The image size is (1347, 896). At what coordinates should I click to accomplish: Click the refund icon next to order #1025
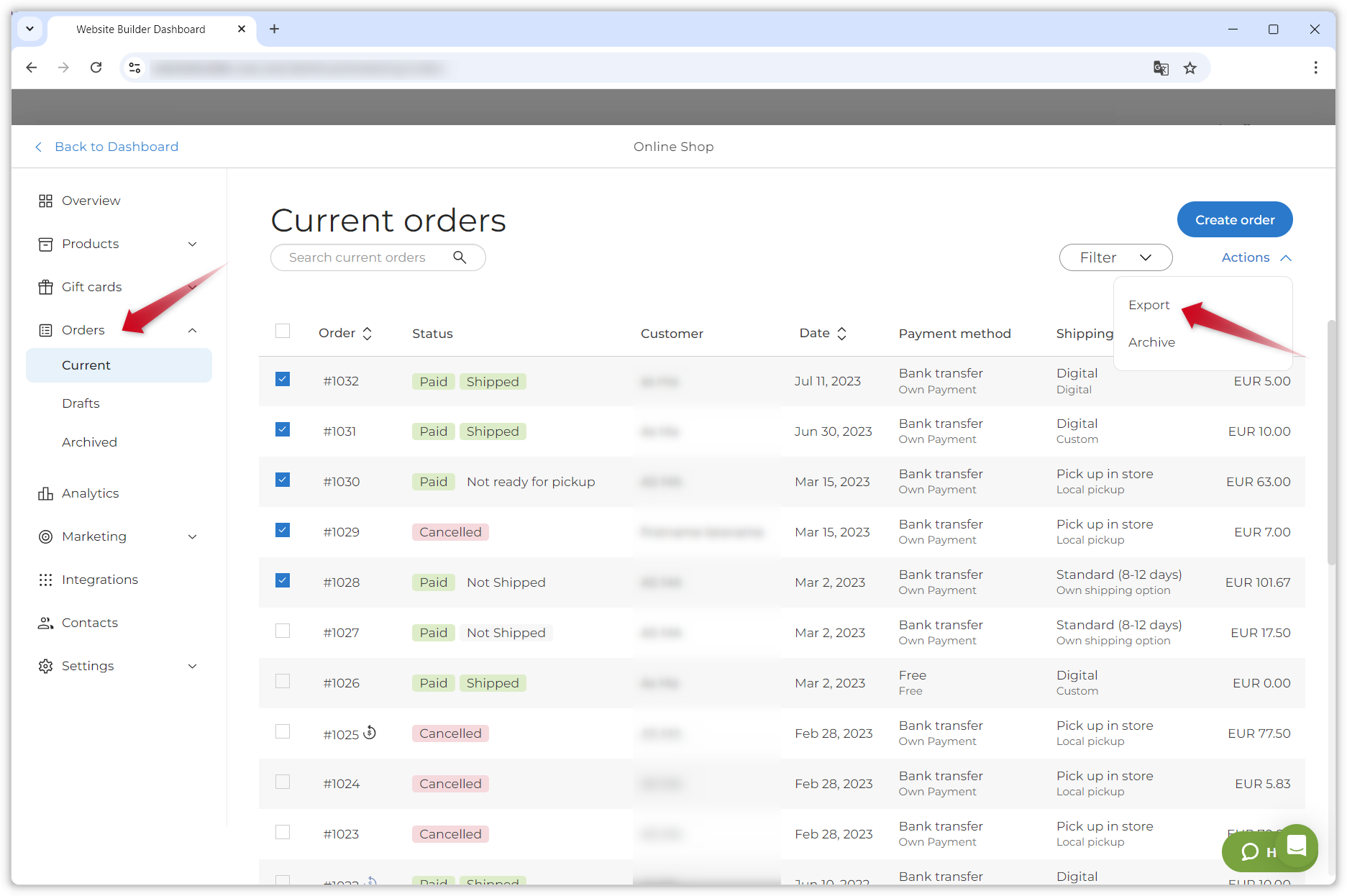pos(370,732)
